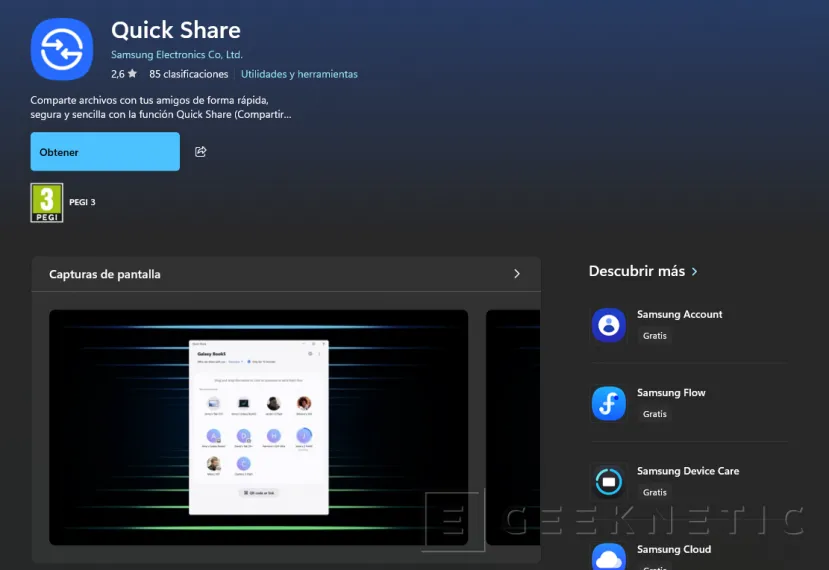Click the Samsung Cloud app icon
Screen dimensions: 829x570
(609, 557)
